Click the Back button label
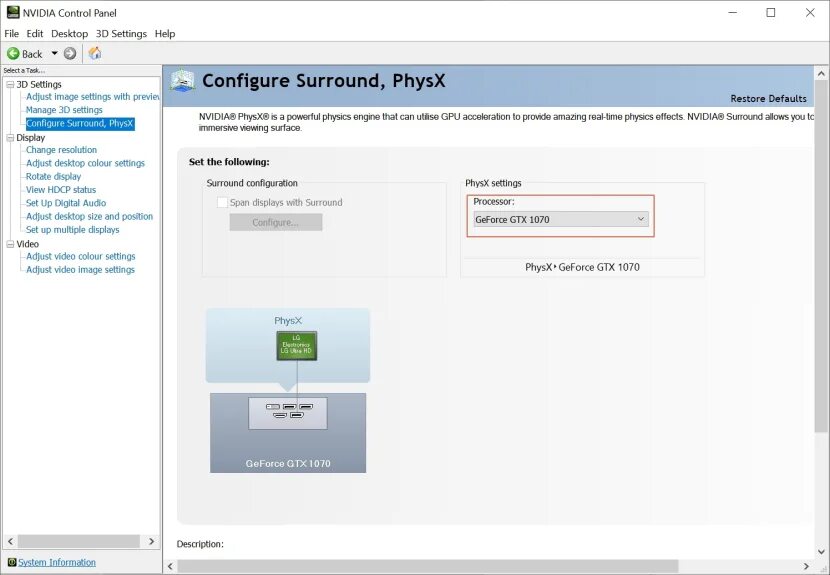Image resolution: width=830 pixels, height=575 pixels. (32, 54)
